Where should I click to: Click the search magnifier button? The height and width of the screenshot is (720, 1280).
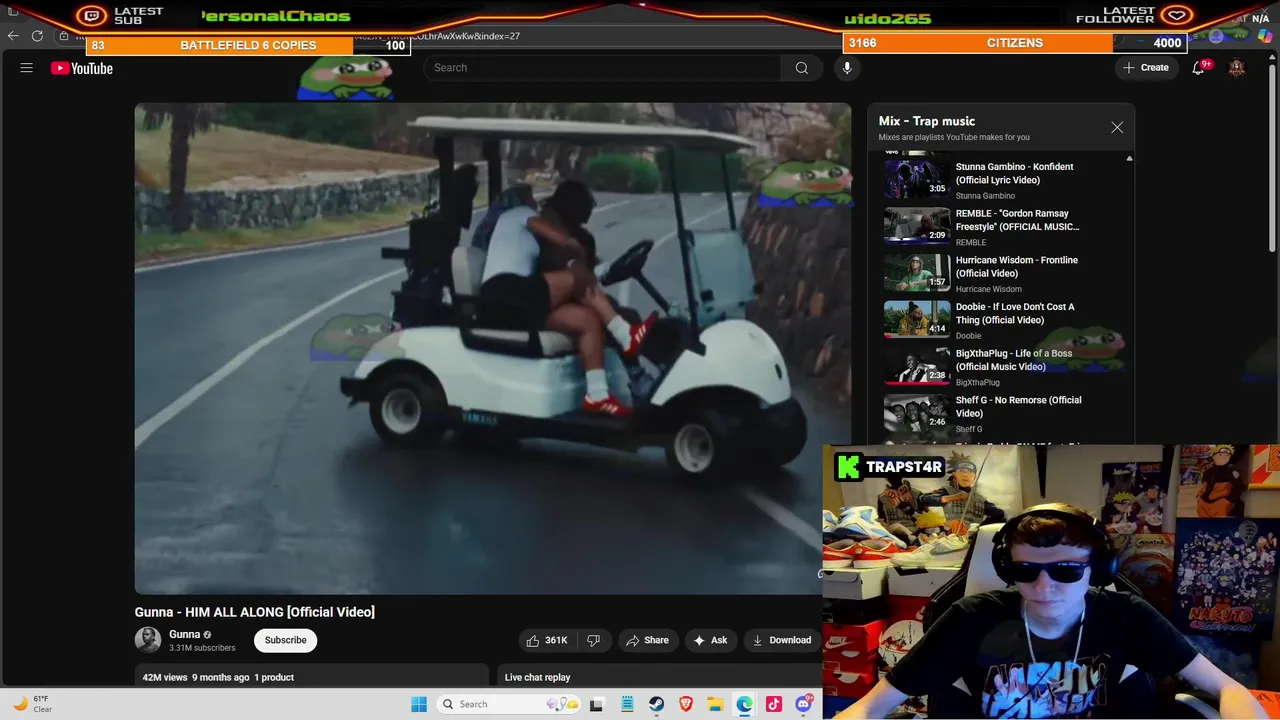click(x=801, y=68)
